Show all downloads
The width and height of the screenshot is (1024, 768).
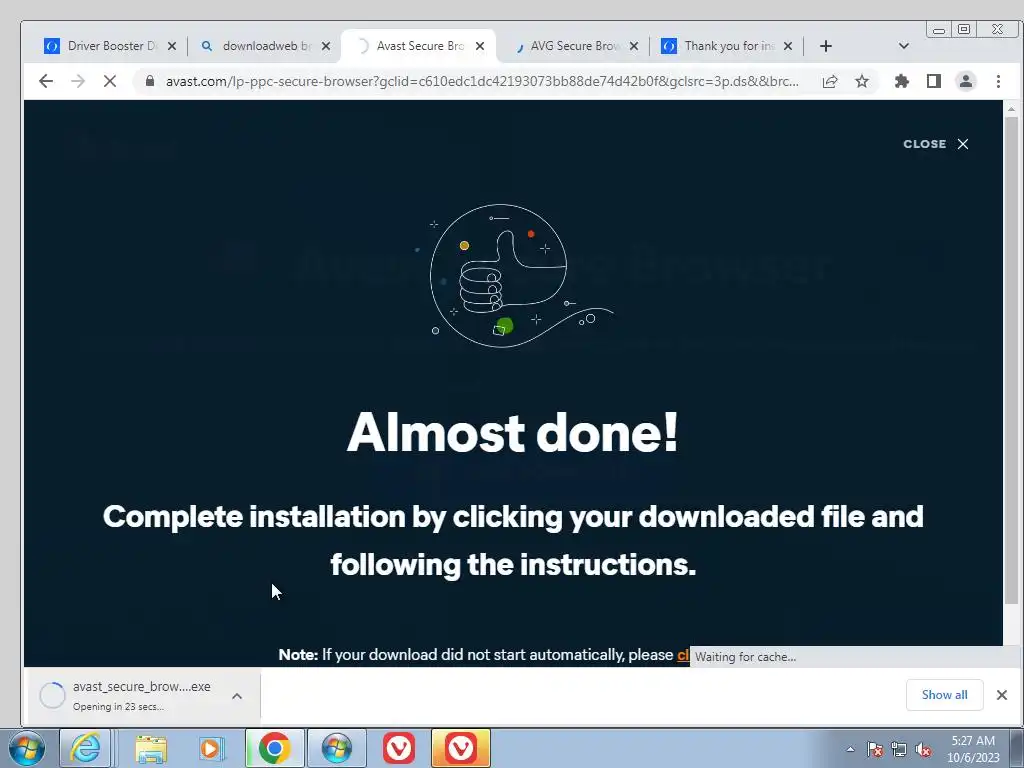(x=944, y=695)
